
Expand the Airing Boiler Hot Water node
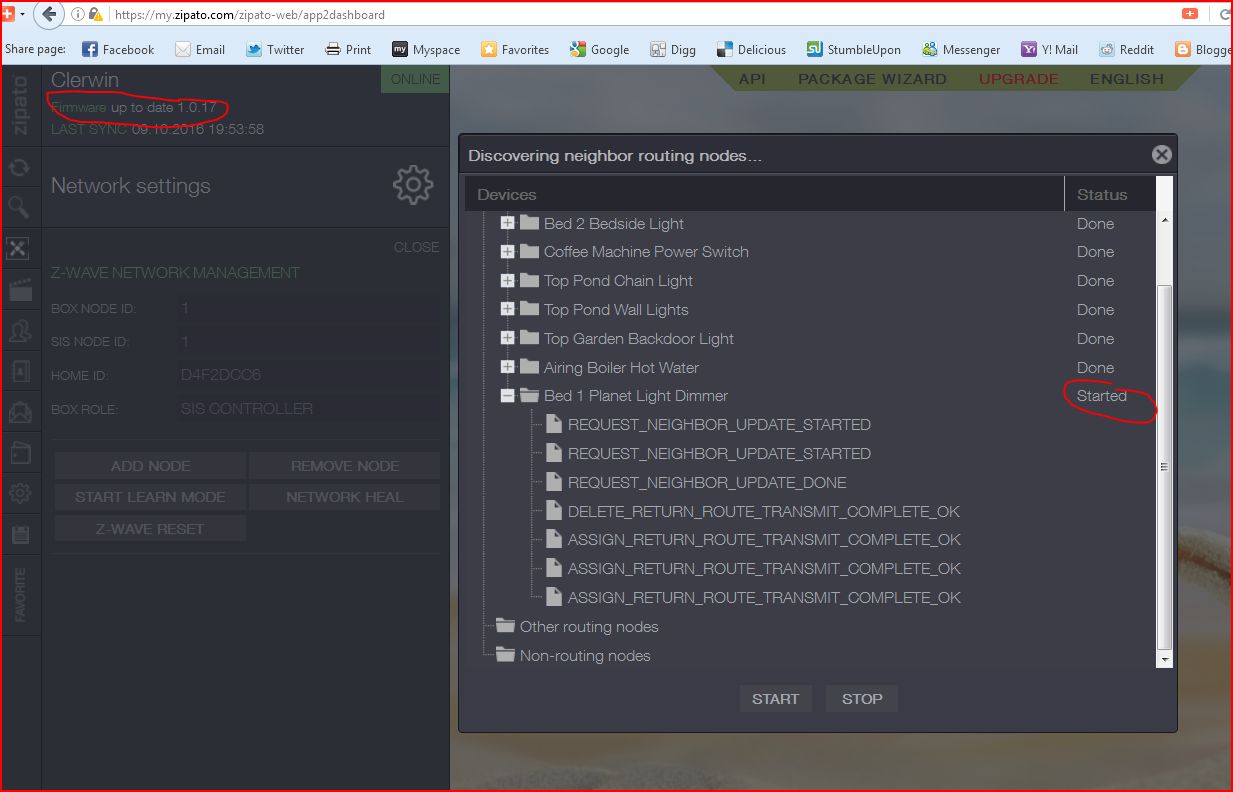(507, 367)
